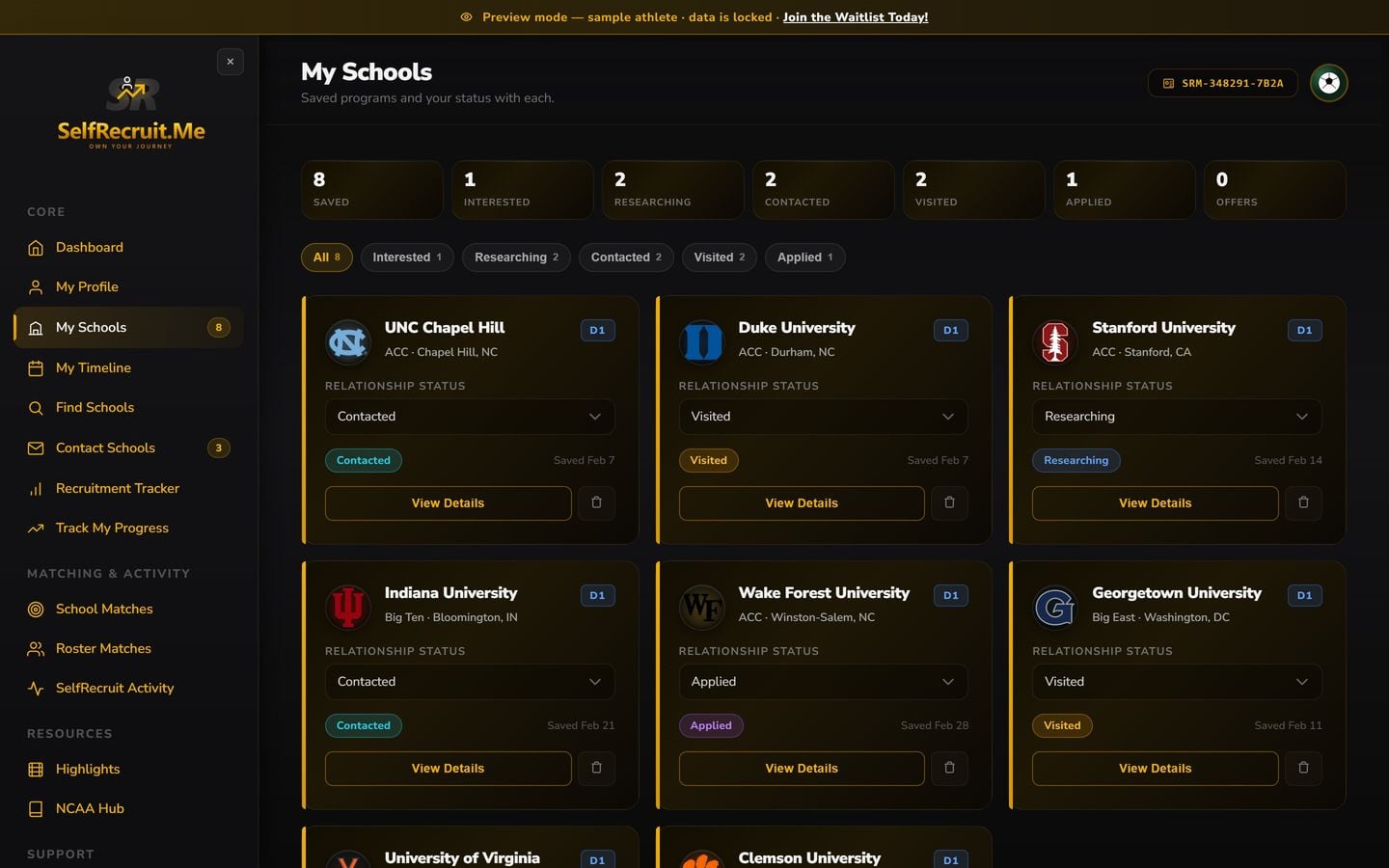Open Dashboard from the sidebar
The width and height of the screenshot is (1389, 868).
128,247
